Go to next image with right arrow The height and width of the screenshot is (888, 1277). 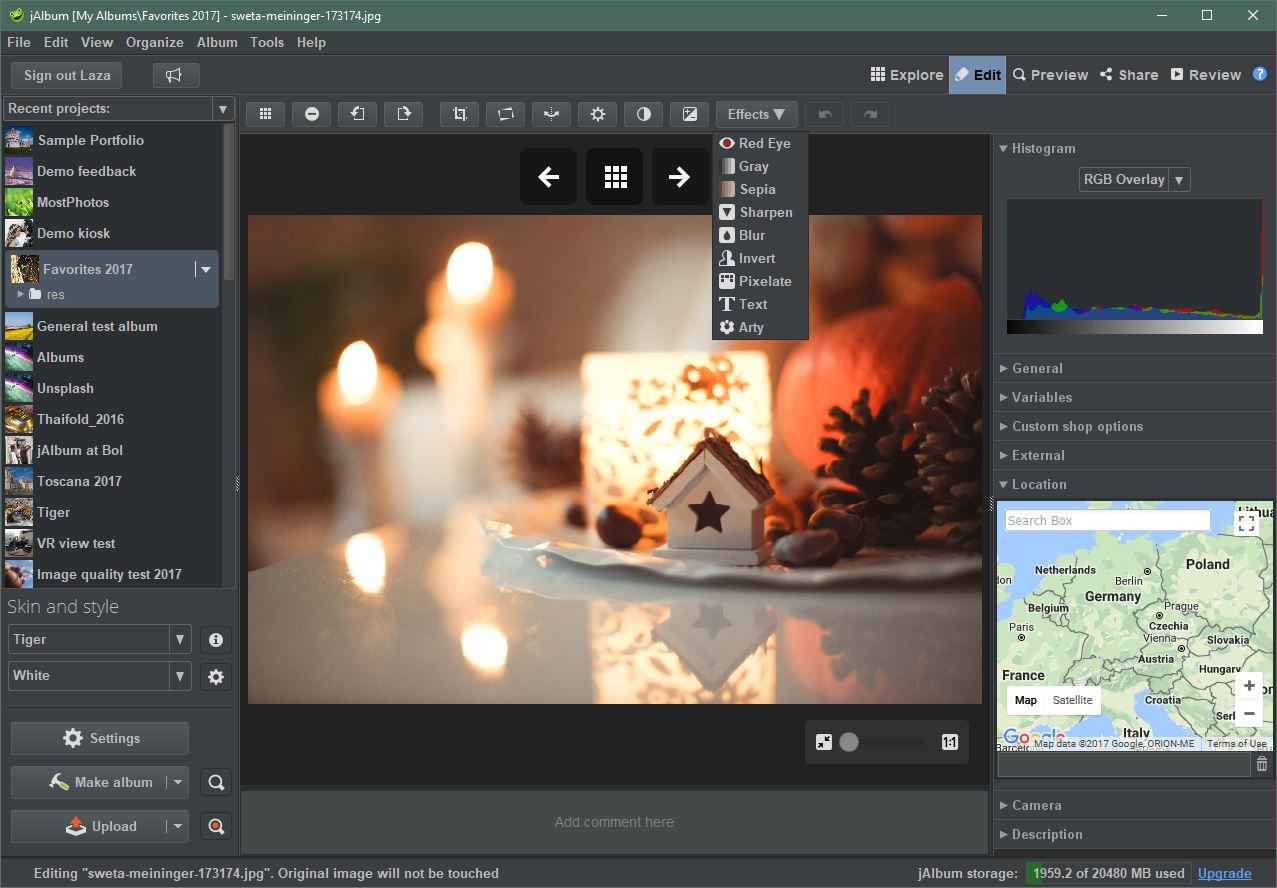pos(680,177)
